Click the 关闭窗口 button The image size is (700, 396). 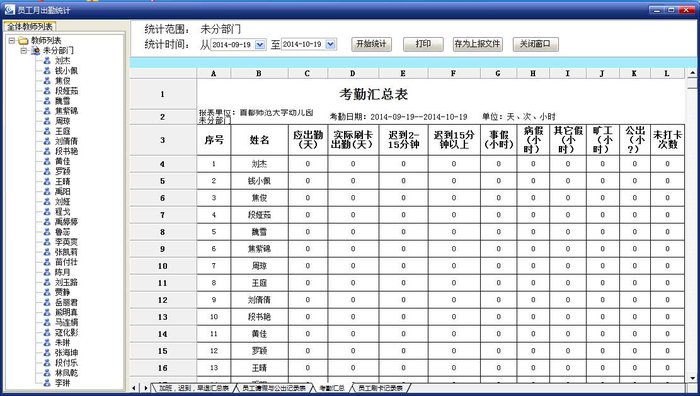click(535, 44)
